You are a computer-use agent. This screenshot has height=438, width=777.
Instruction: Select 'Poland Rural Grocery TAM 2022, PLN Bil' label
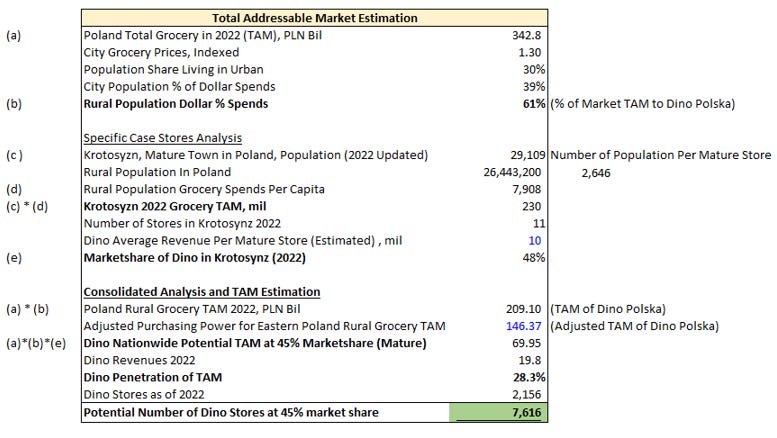[192, 309]
